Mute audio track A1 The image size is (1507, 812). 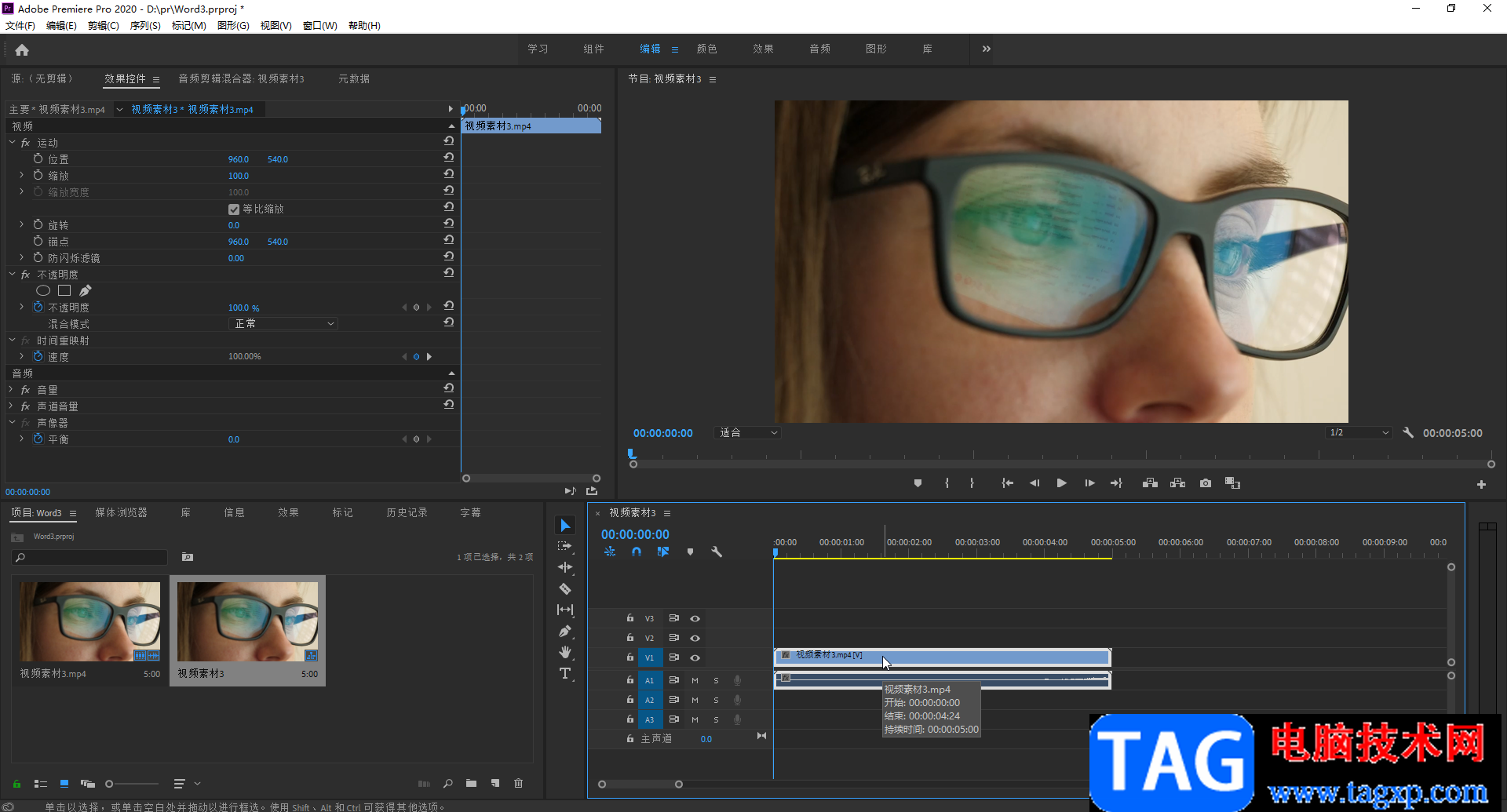point(695,680)
